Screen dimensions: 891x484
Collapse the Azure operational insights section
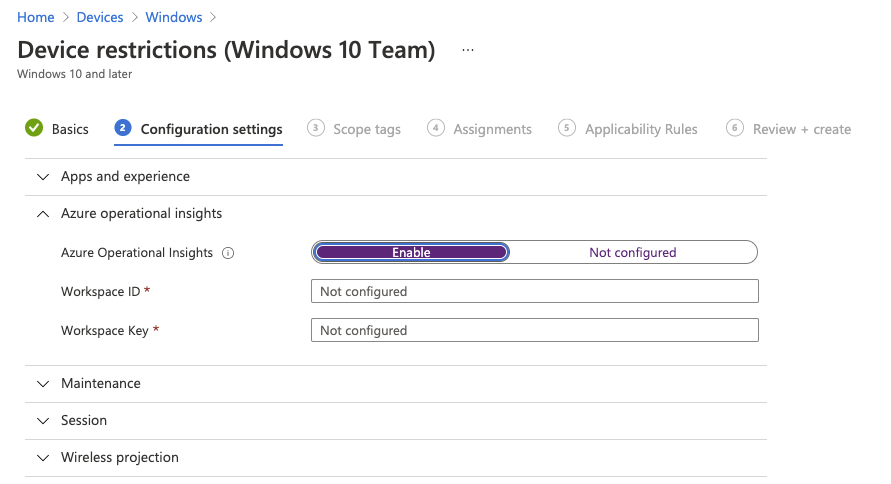tap(396, 214)
